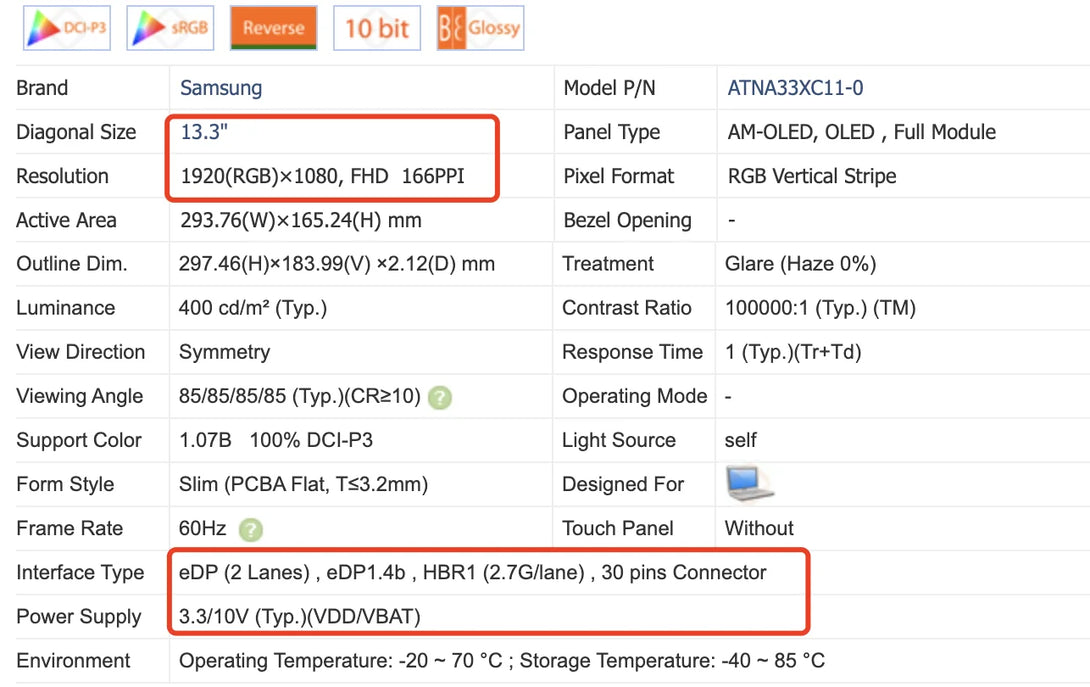This screenshot has height=687, width=1090.
Task: Click the laptop icon in Designed For
Action: 750,484
